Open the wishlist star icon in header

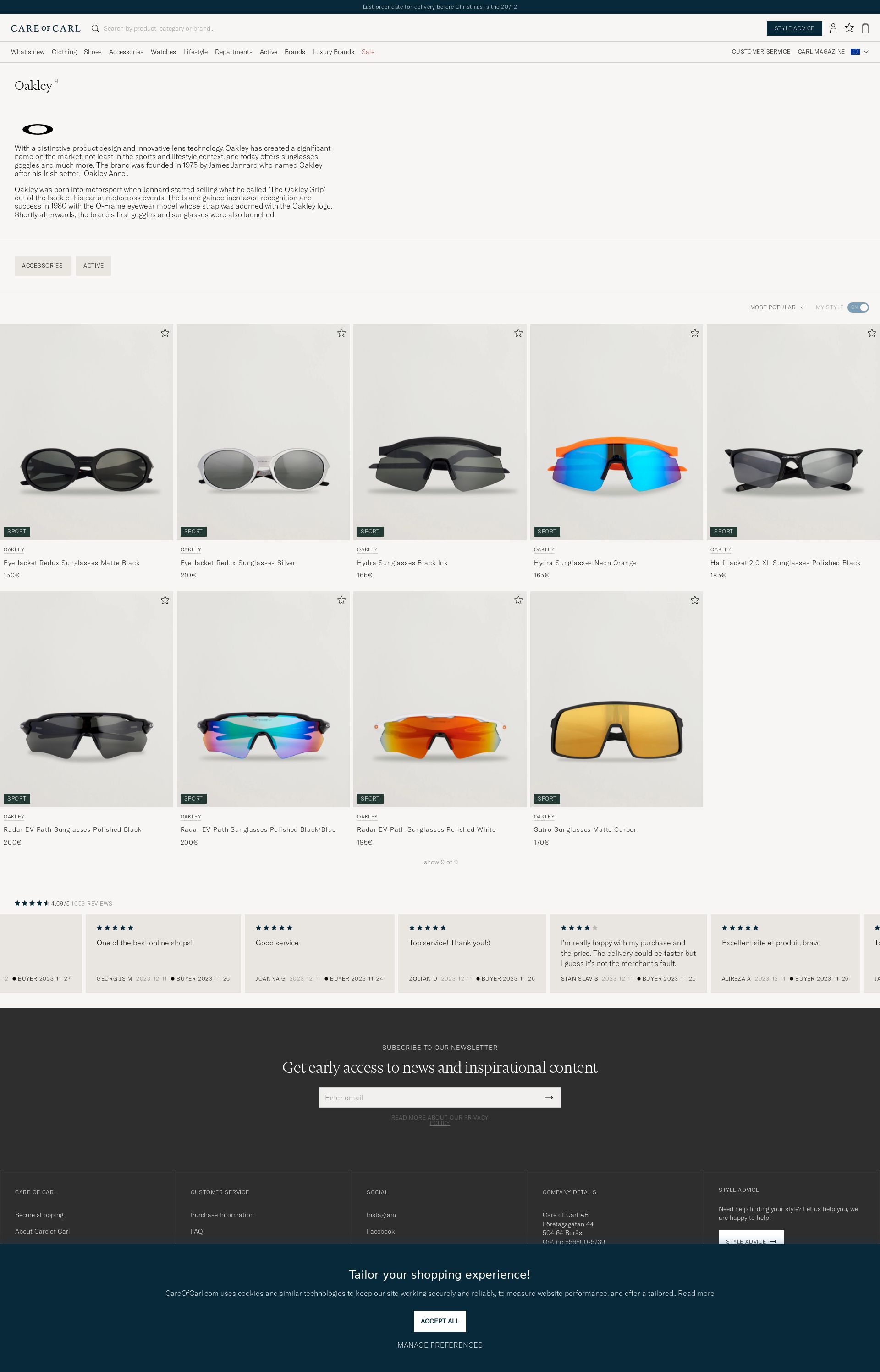click(x=849, y=28)
